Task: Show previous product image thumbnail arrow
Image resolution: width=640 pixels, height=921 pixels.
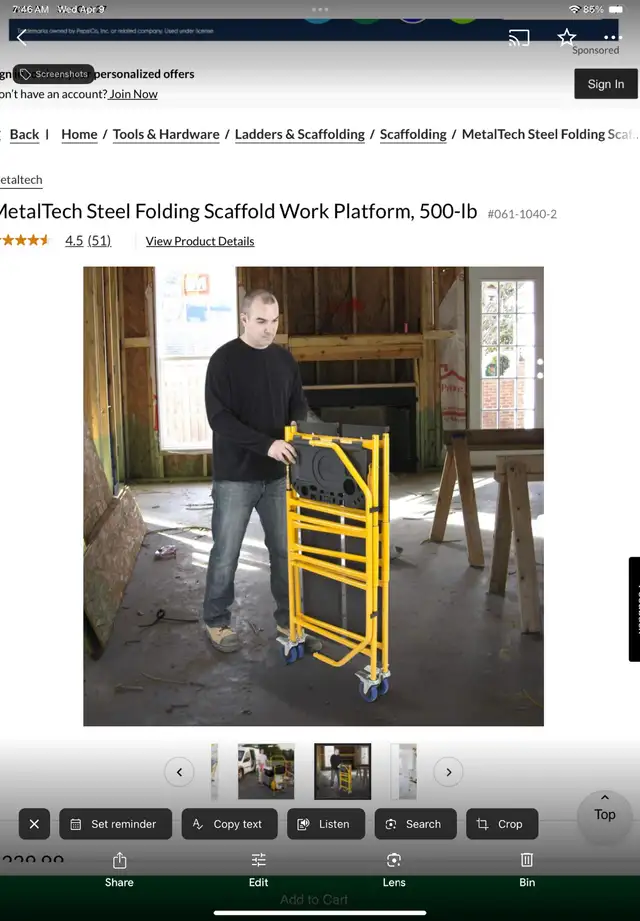Action: (x=180, y=772)
